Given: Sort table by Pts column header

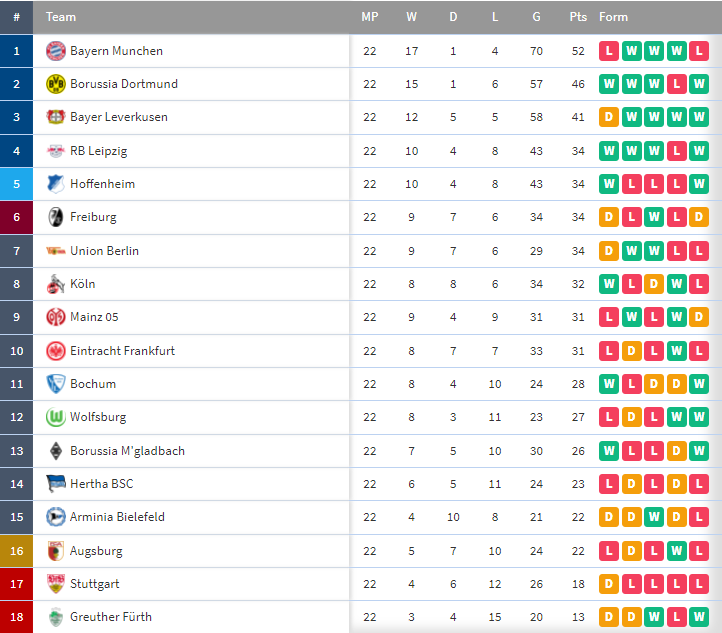Looking at the screenshot, I should (578, 17).
